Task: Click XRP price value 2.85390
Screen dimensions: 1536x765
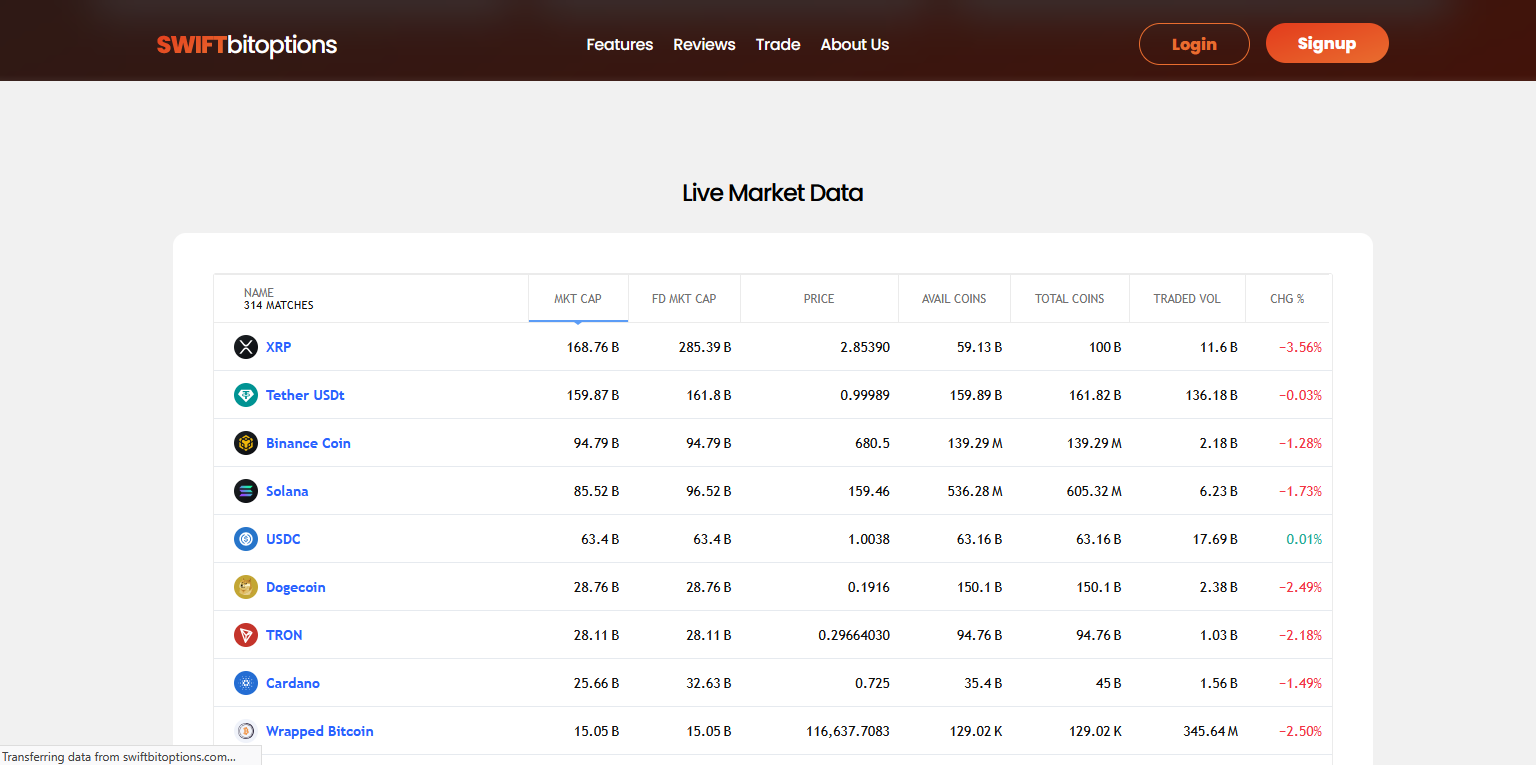Action: click(864, 347)
